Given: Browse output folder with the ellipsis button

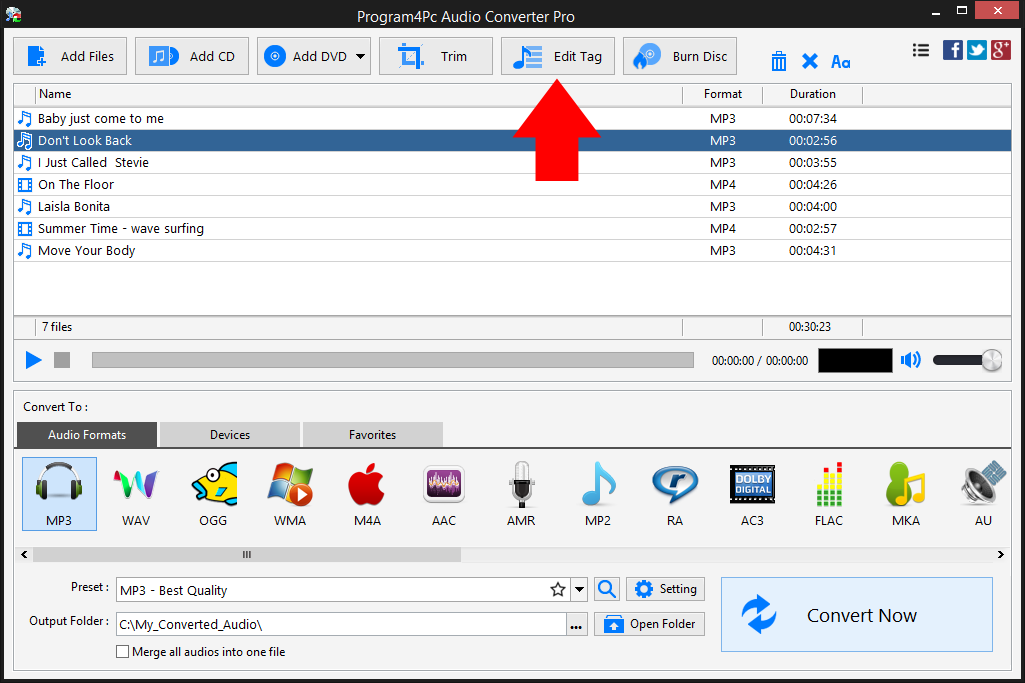Looking at the screenshot, I should pyautogui.click(x=575, y=622).
